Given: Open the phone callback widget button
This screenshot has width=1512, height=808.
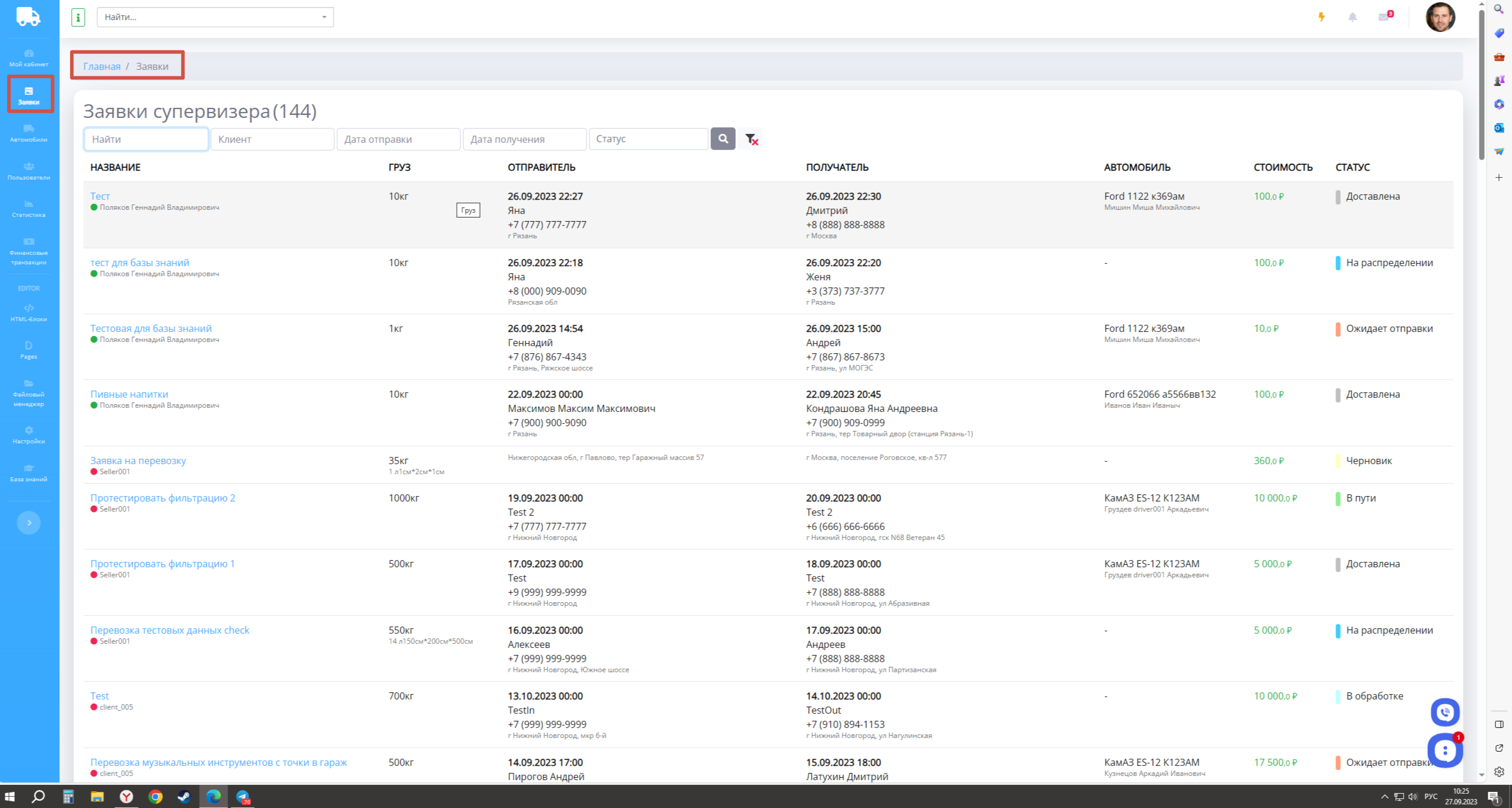Looking at the screenshot, I should click(x=1444, y=712).
